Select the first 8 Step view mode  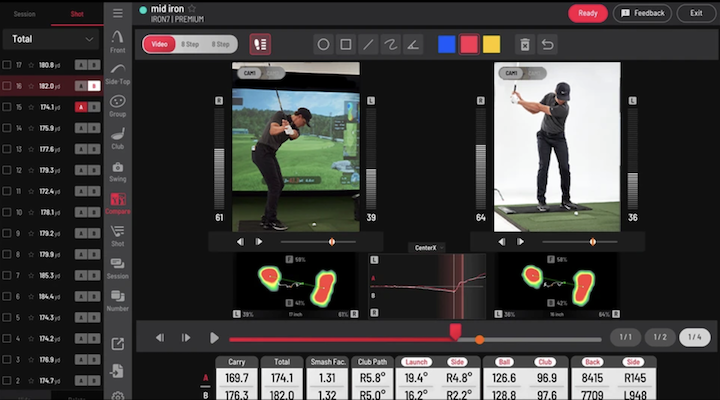click(189, 44)
